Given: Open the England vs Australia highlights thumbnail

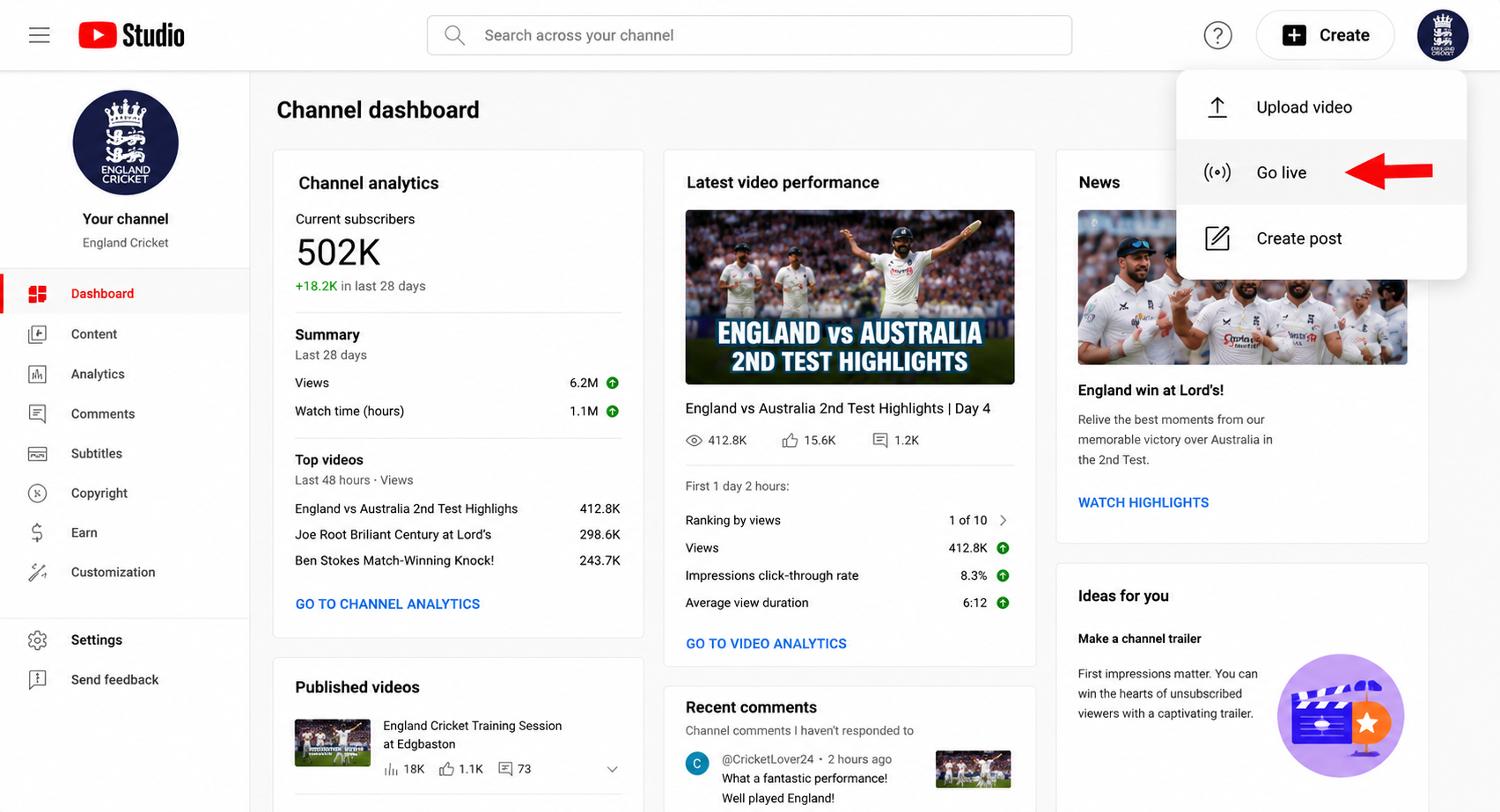Looking at the screenshot, I should (849, 297).
